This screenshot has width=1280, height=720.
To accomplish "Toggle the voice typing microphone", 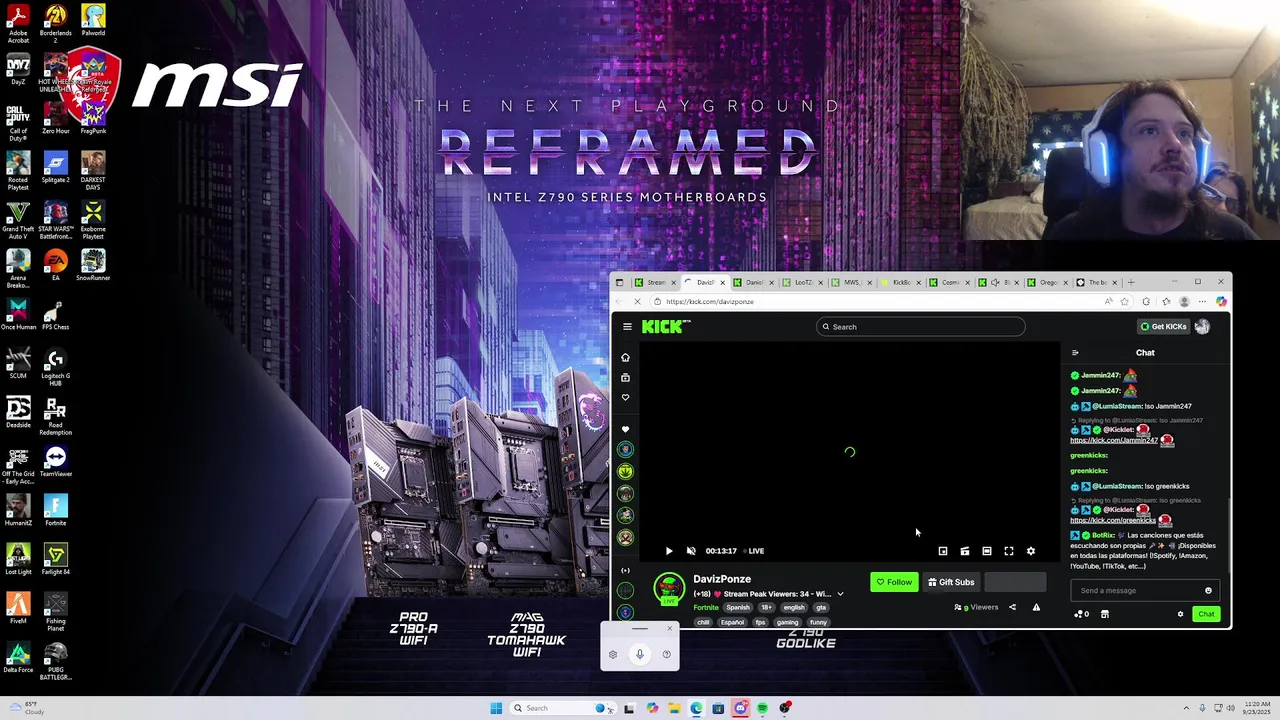I will tap(640, 654).
